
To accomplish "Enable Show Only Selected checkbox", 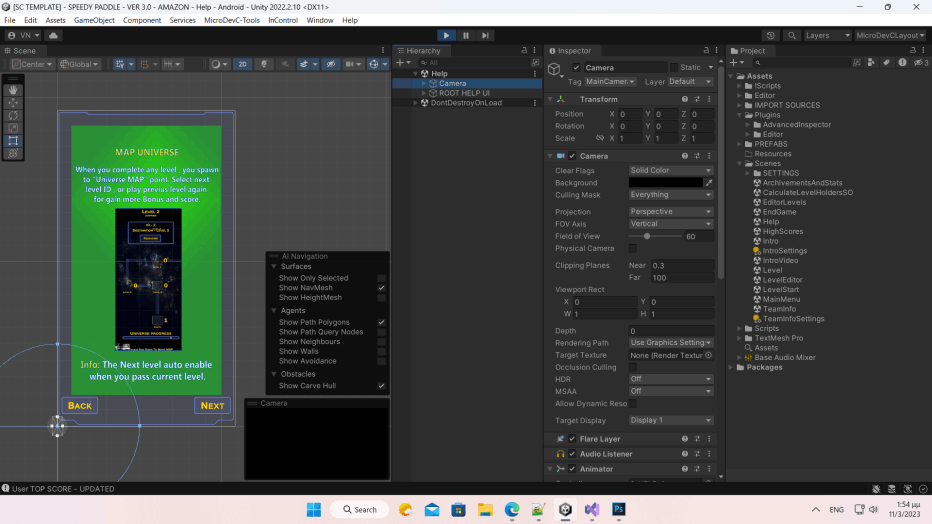I will pos(381,278).
